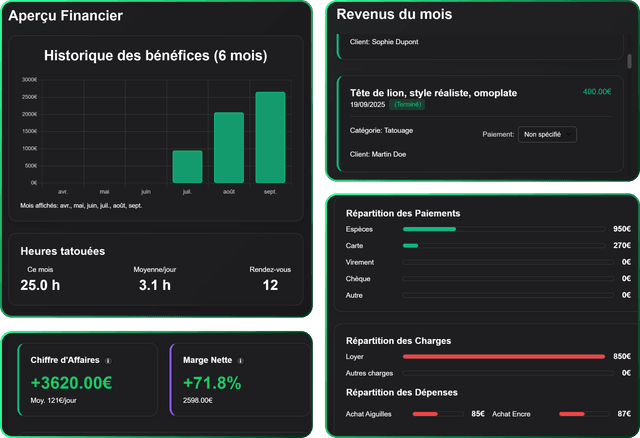Click the août bar in profit chart
The image size is (640, 438).
[229, 148]
